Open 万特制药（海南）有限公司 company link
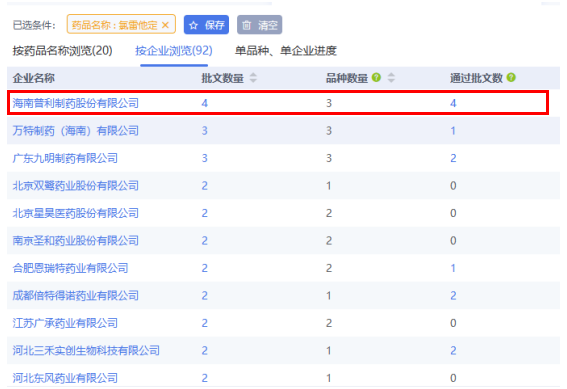The height and width of the screenshot is (389, 567). pos(76,131)
